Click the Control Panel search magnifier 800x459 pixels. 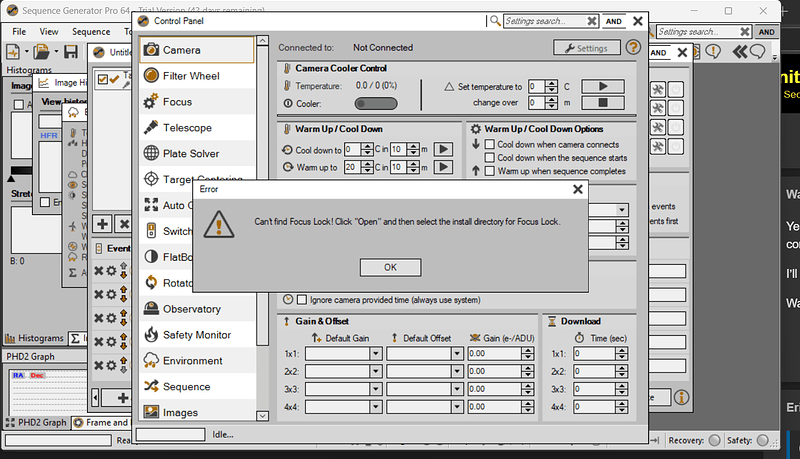(495, 21)
